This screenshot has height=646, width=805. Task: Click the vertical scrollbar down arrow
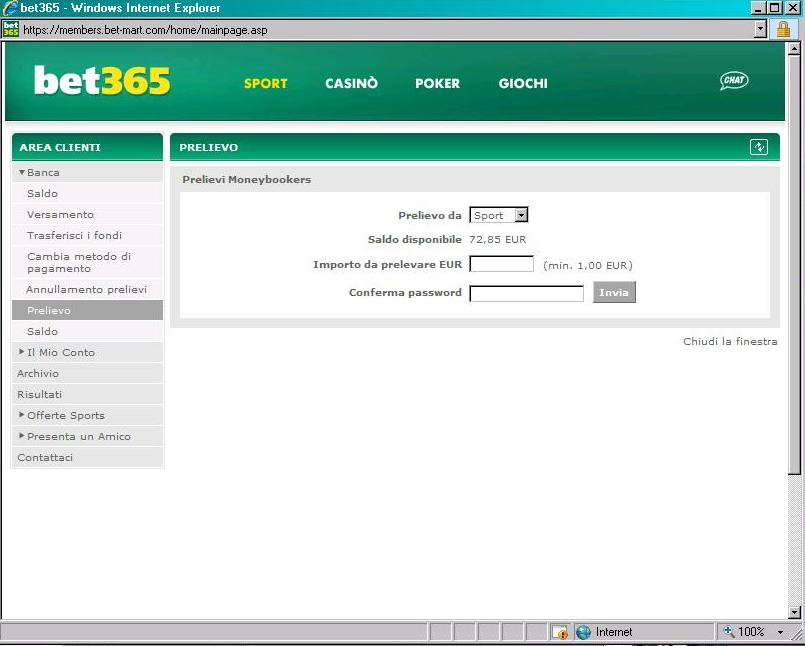[x=794, y=612]
